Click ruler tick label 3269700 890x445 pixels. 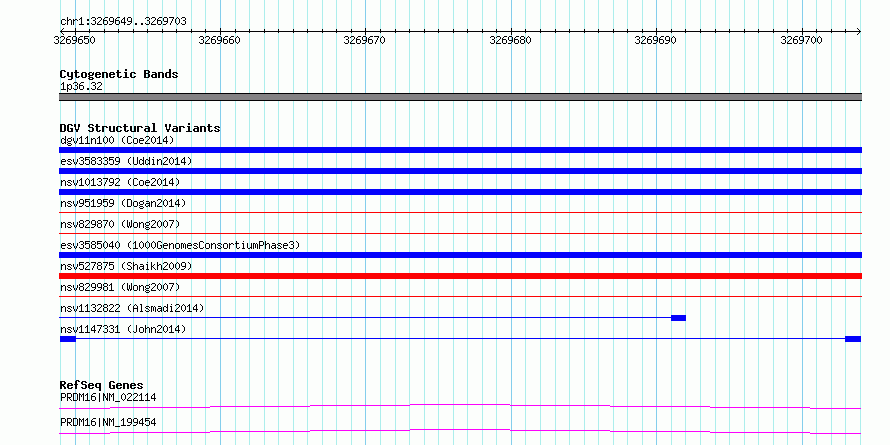[x=801, y=40]
